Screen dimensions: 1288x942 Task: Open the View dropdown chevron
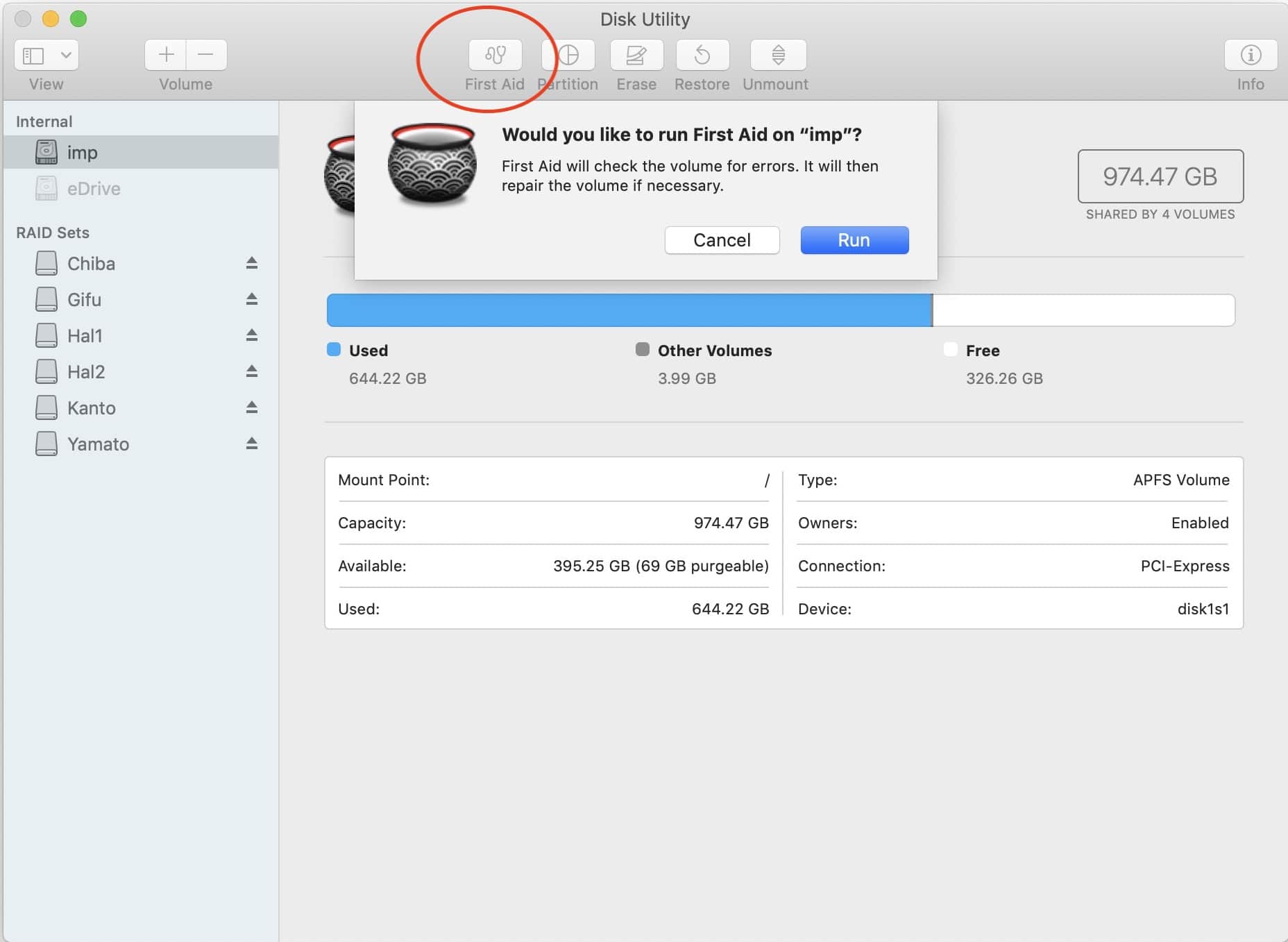(x=66, y=55)
